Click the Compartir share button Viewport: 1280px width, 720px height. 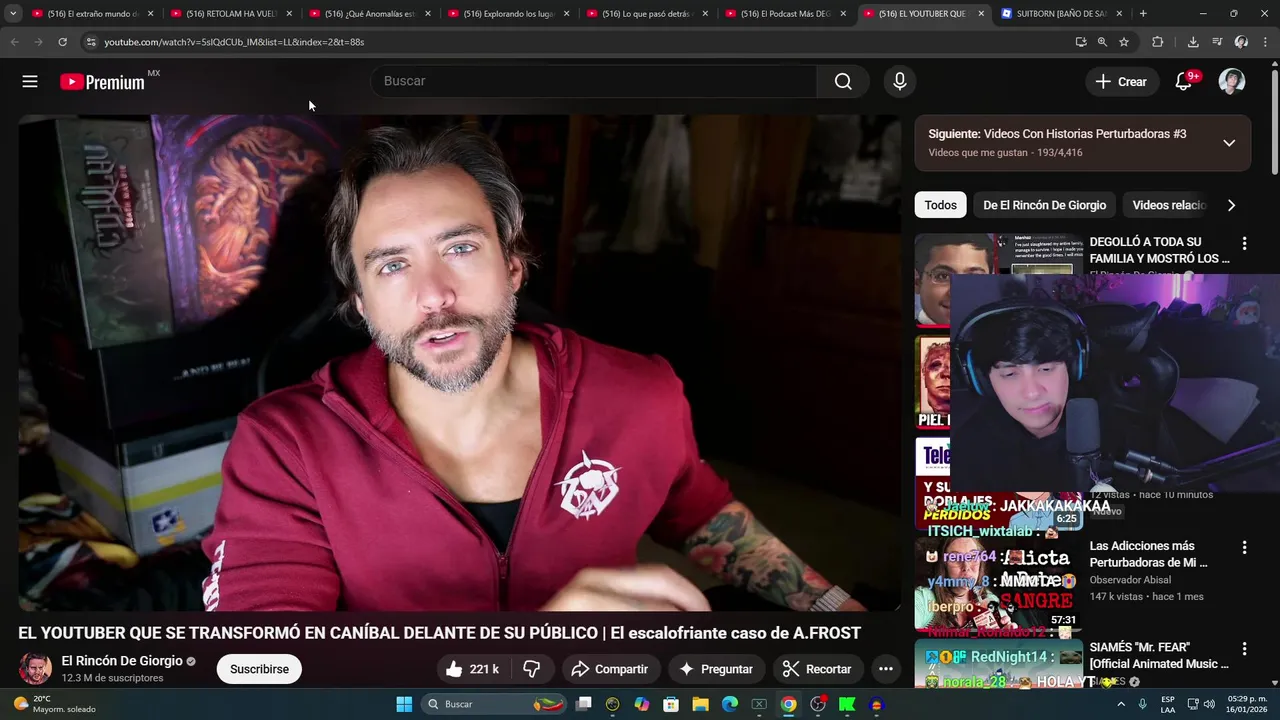610,669
